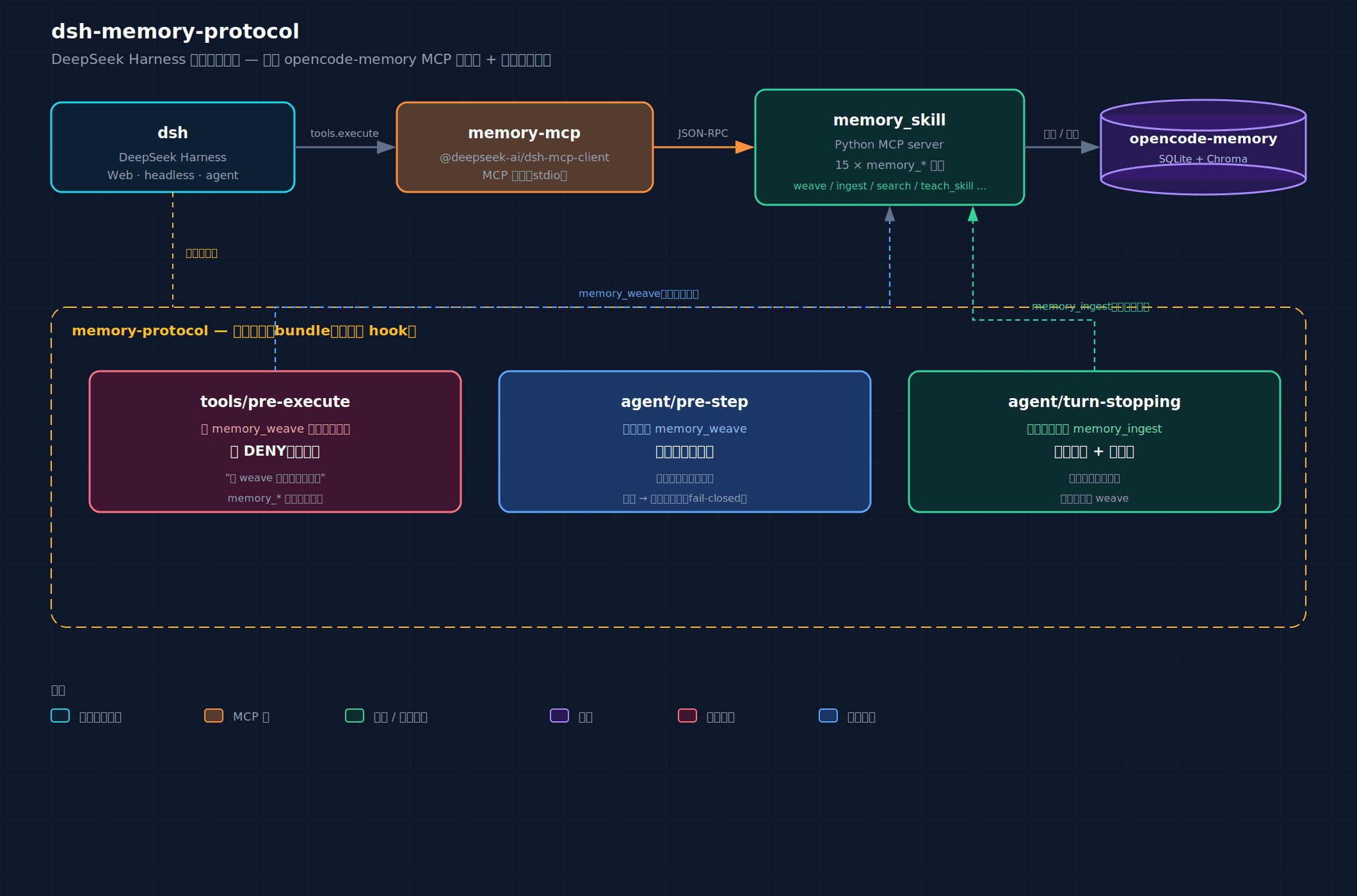
Task: Select the "JSON-RPC" arrow label
Action: [703, 133]
